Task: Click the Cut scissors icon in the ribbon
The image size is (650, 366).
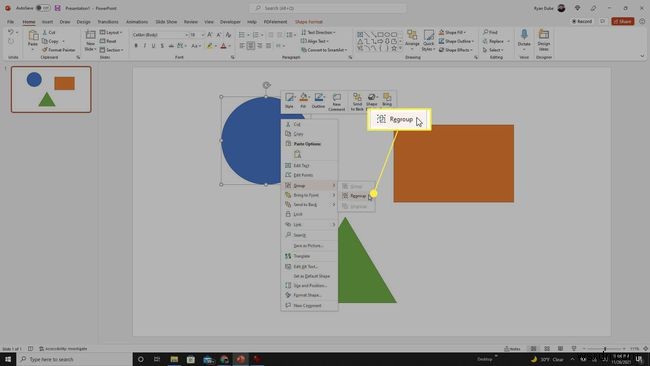Action: click(45, 32)
